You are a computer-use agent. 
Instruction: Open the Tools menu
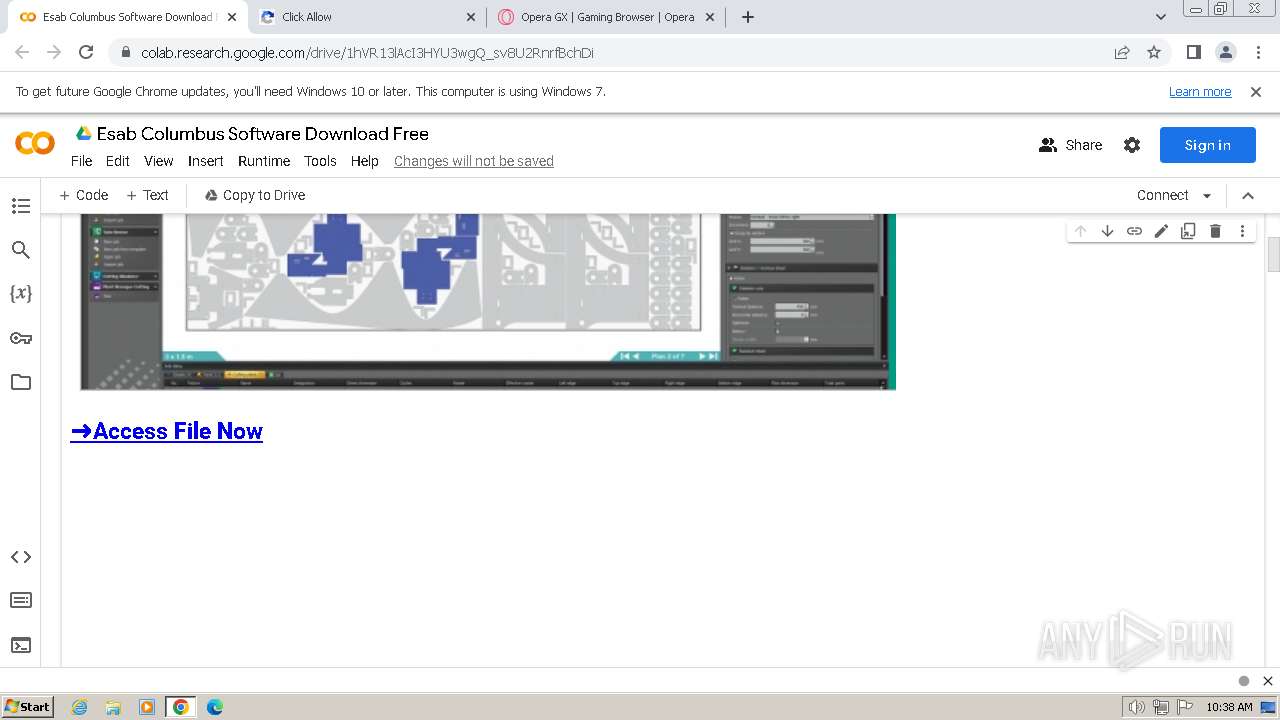(320, 161)
